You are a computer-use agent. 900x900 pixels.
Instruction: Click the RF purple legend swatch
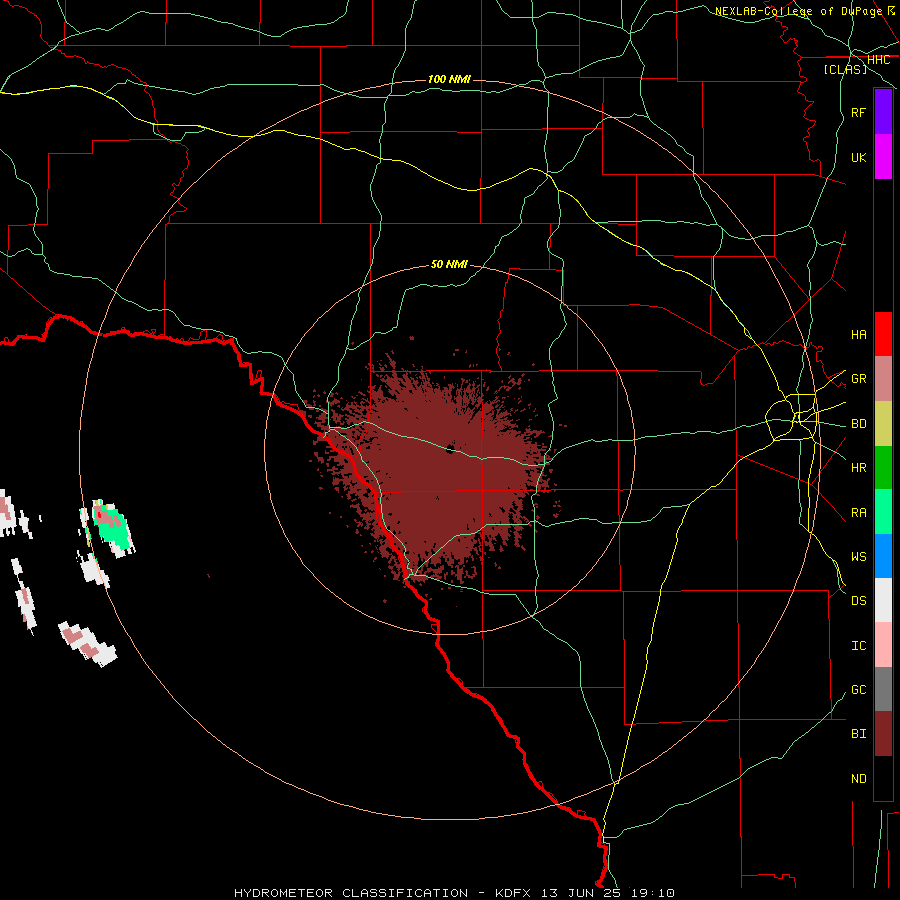click(x=883, y=112)
